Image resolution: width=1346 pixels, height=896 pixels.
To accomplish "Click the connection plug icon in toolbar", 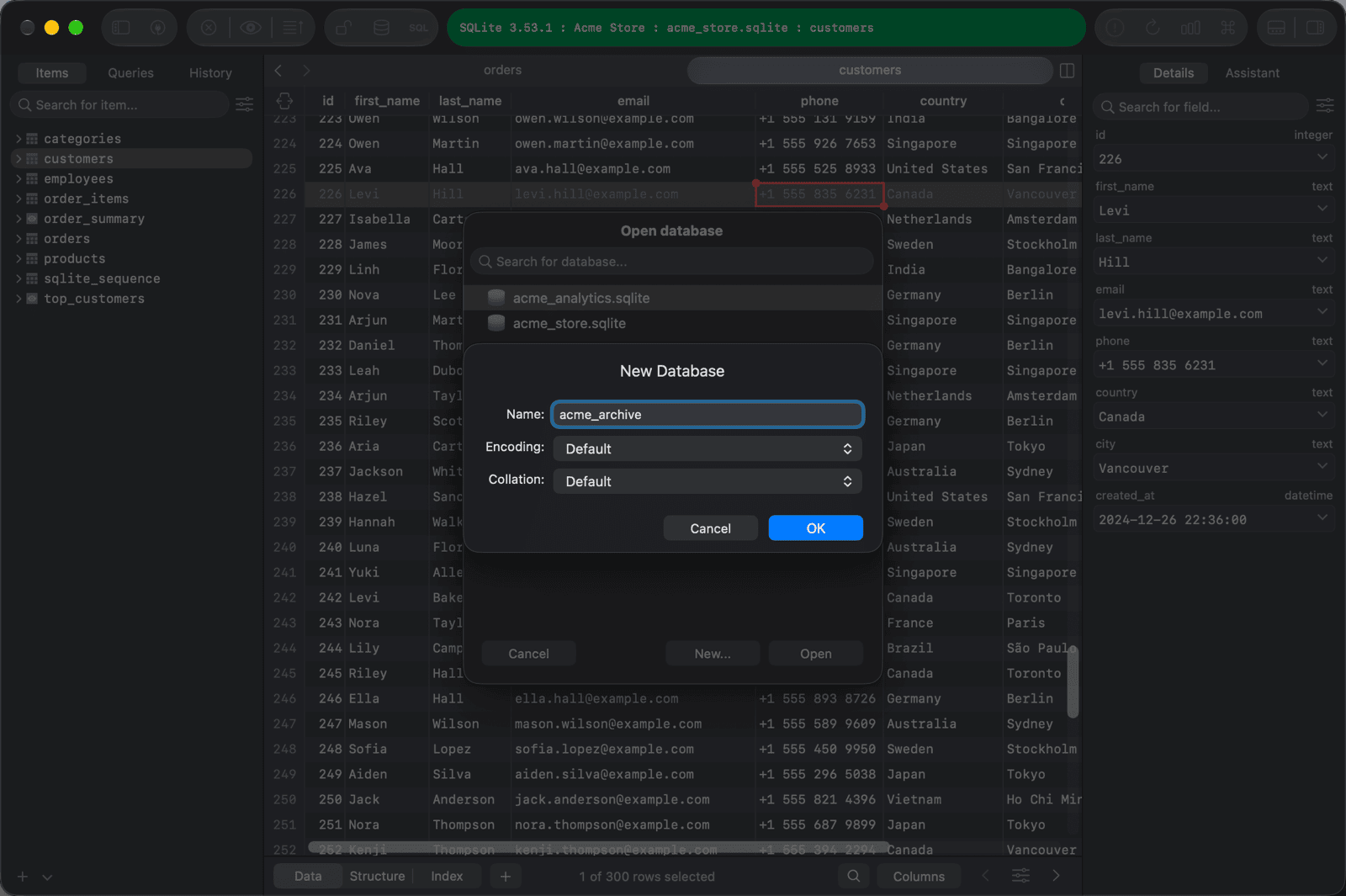I will 157,28.
